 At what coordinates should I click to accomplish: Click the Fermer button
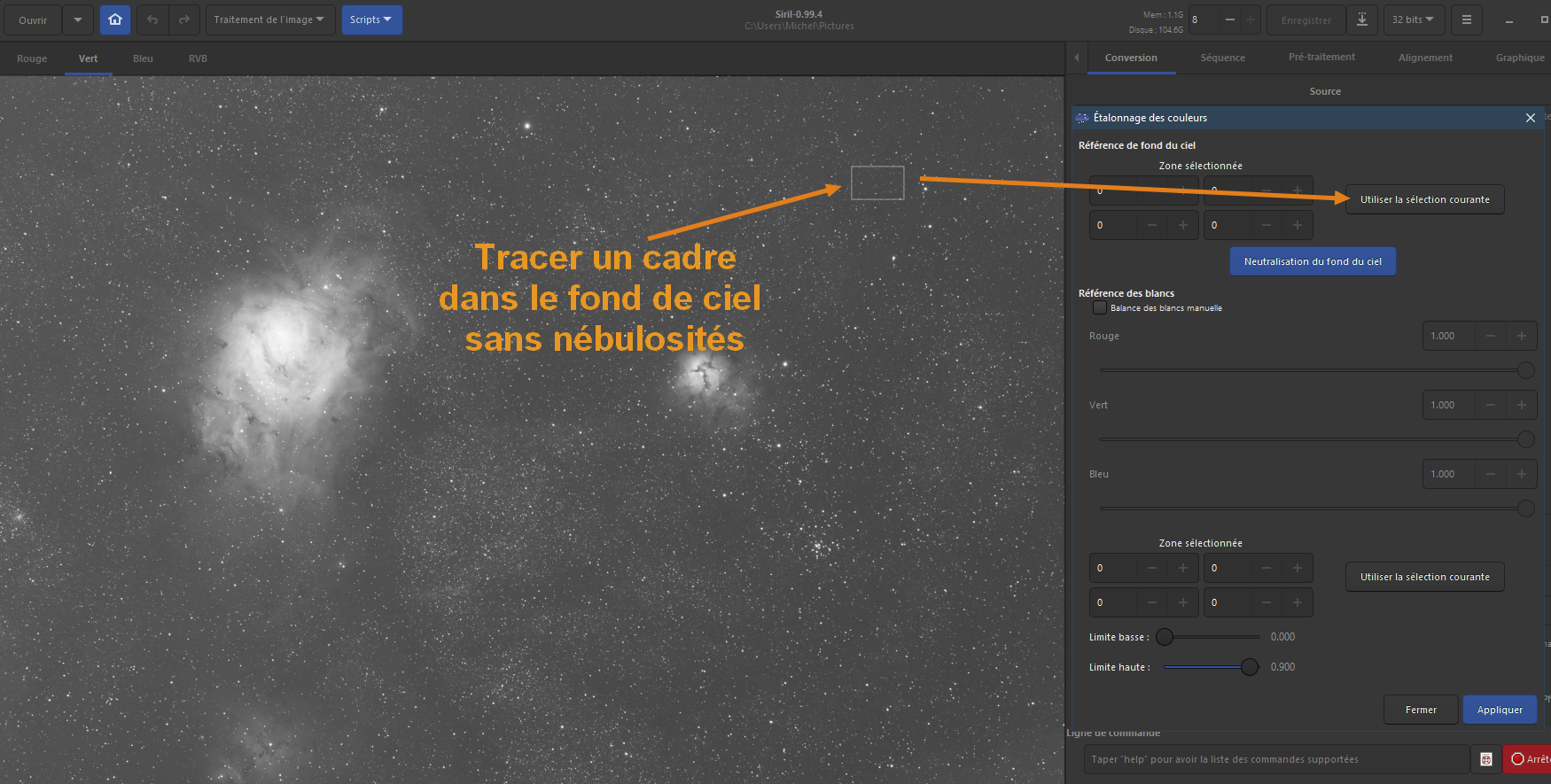tap(1421, 710)
